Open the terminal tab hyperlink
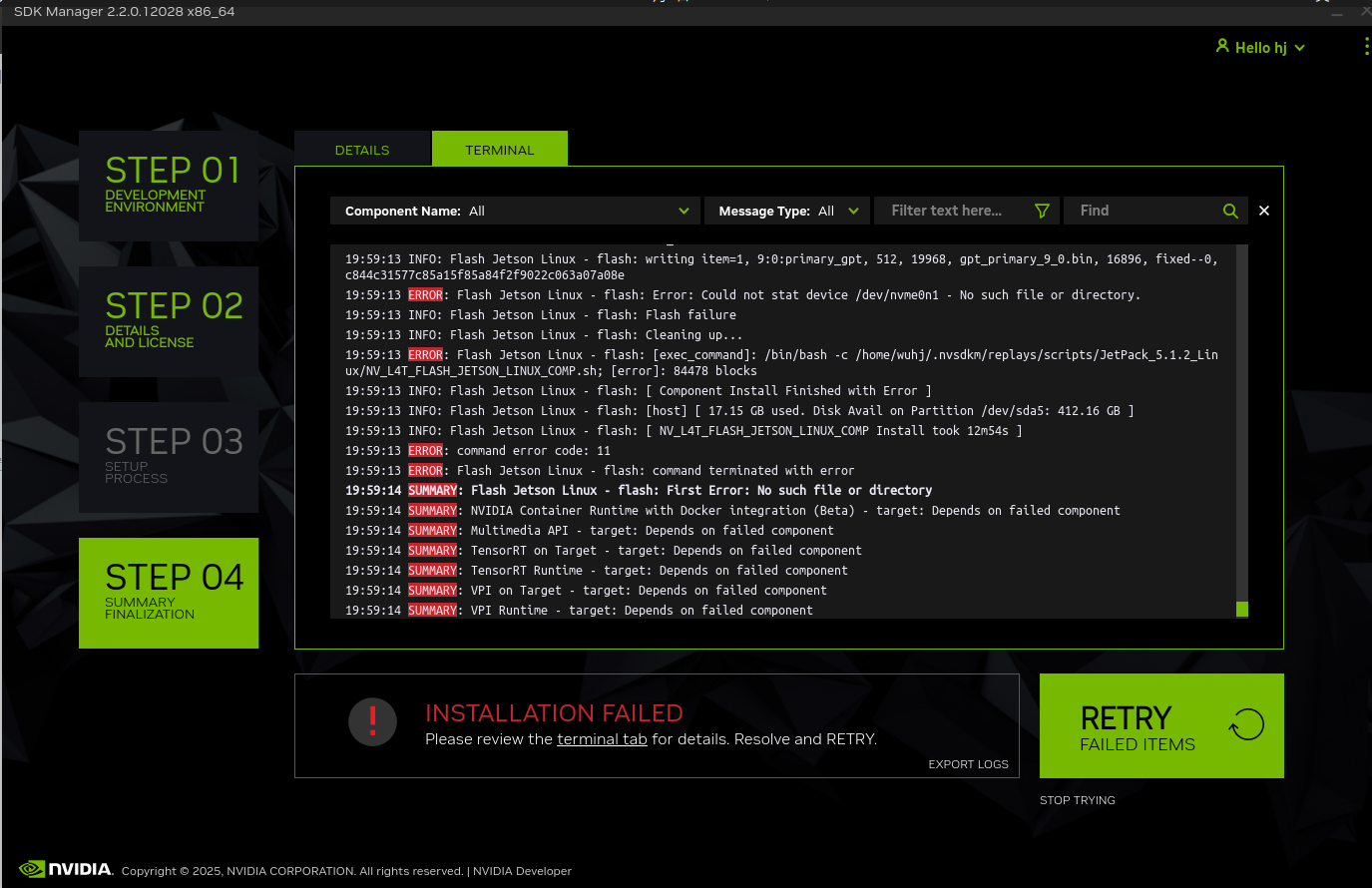The width and height of the screenshot is (1372, 888). click(602, 739)
